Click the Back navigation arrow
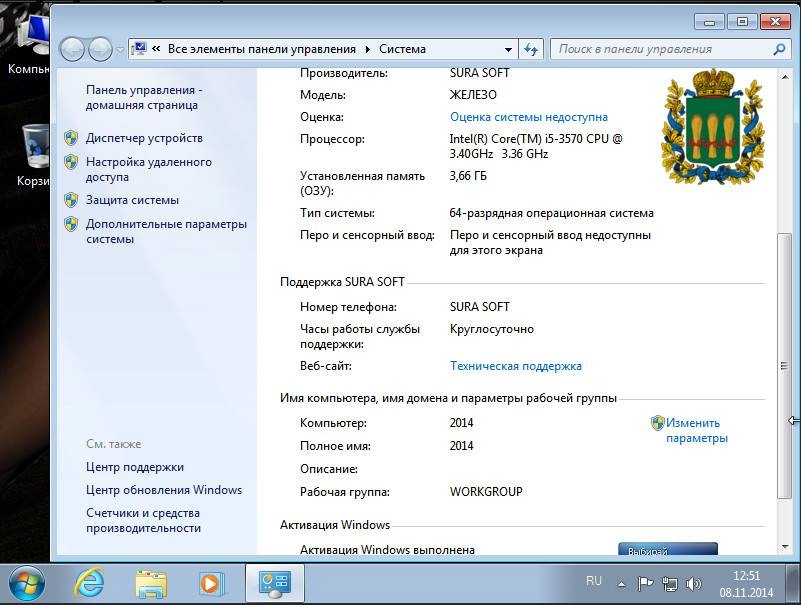The image size is (801, 605). [72, 50]
